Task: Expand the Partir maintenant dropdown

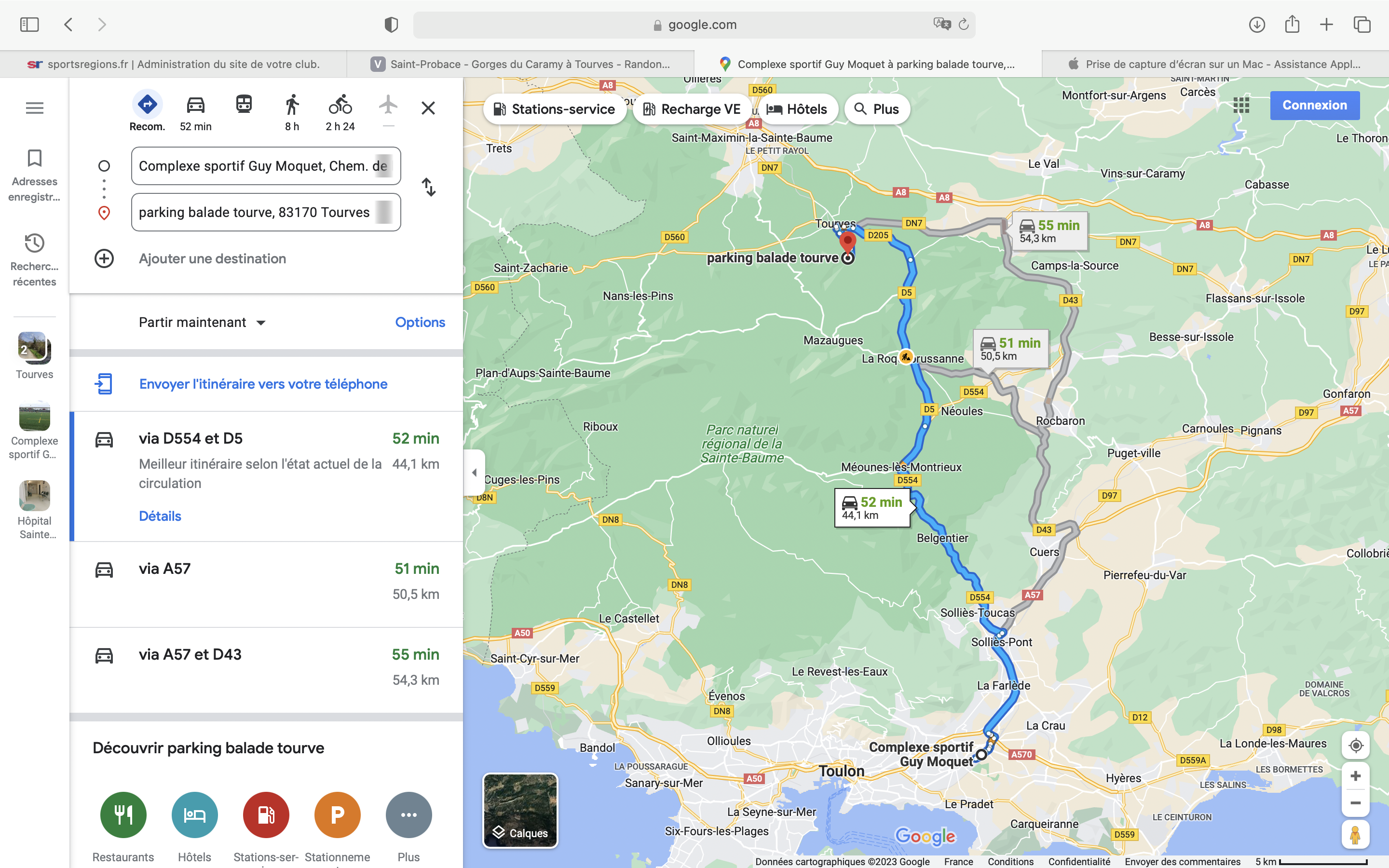Action: pos(203,322)
